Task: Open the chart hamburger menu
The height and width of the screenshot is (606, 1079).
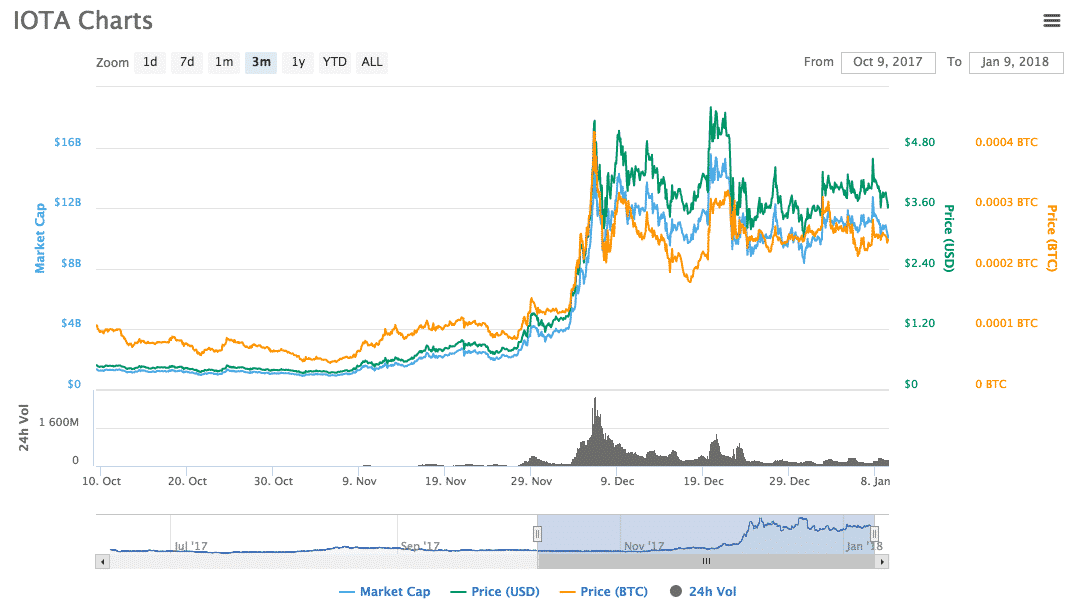Action: coord(1051,20)
